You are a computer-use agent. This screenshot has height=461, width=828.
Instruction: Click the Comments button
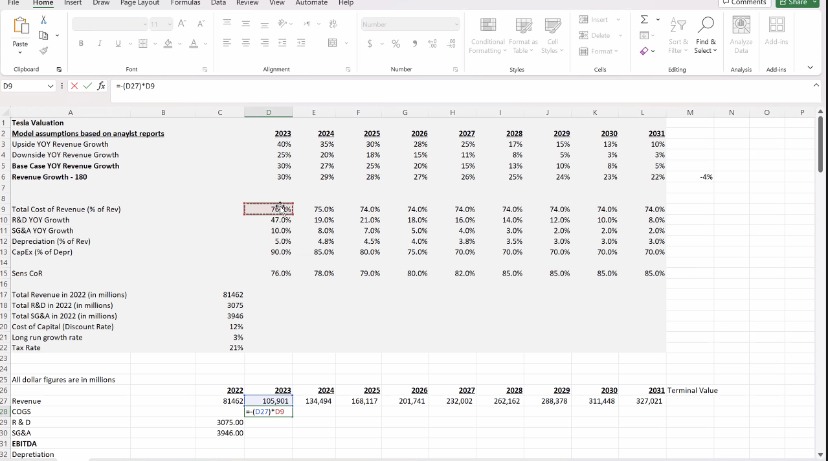(x=745, y=3)
